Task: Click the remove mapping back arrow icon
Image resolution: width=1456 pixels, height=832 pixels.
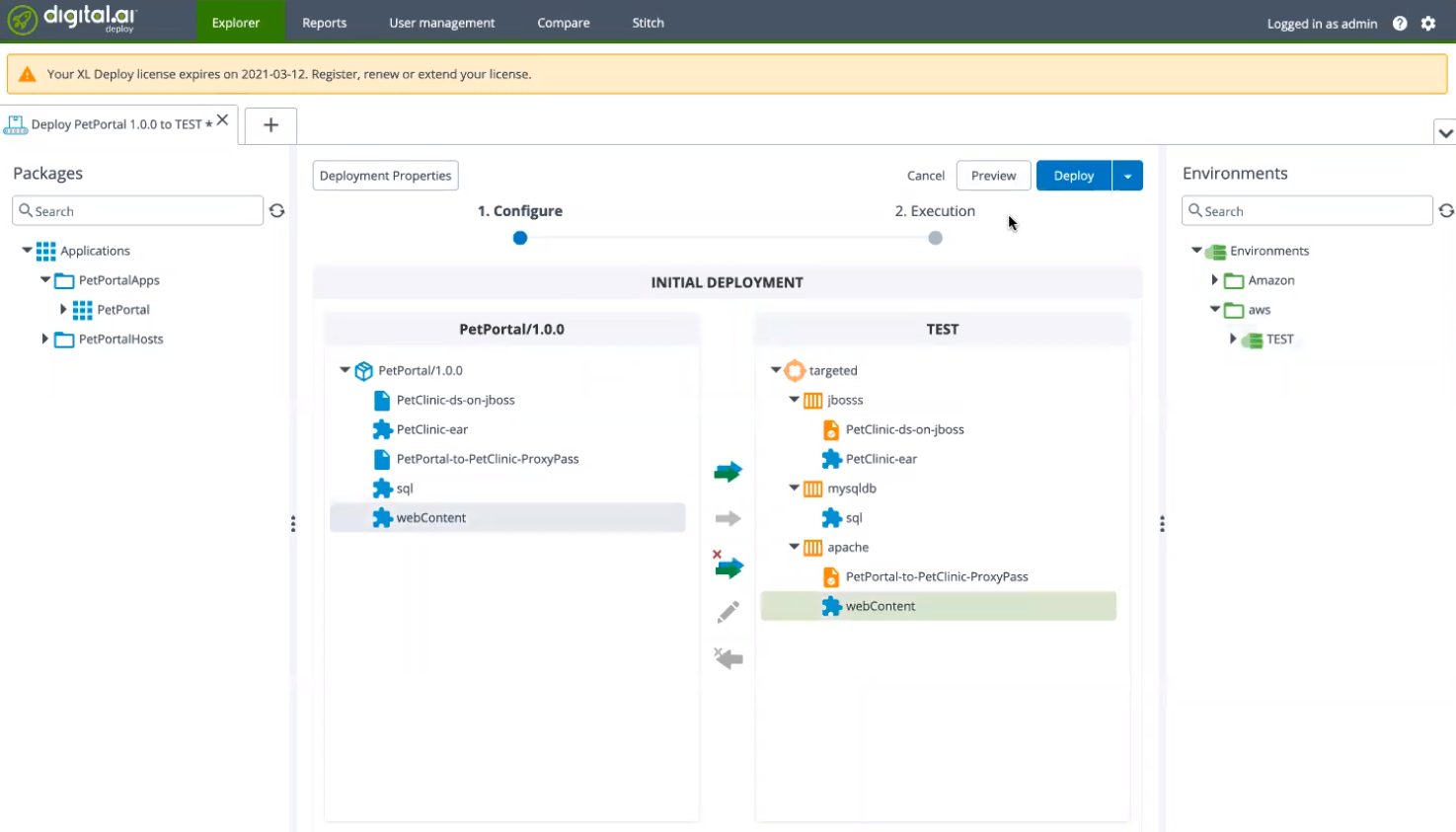Action: pyautogui.click(x=728, y=658)
